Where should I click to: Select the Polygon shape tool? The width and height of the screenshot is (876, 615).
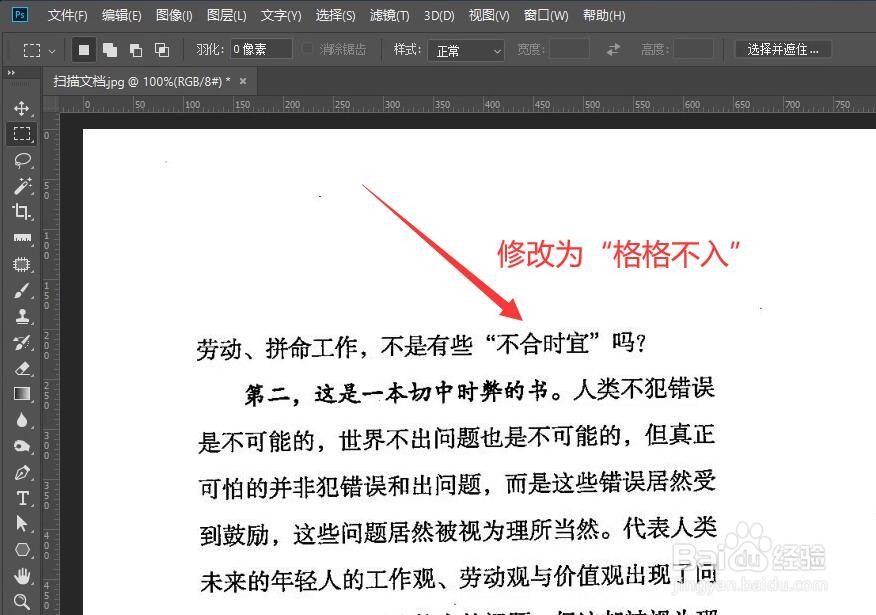tap(22, 550)
